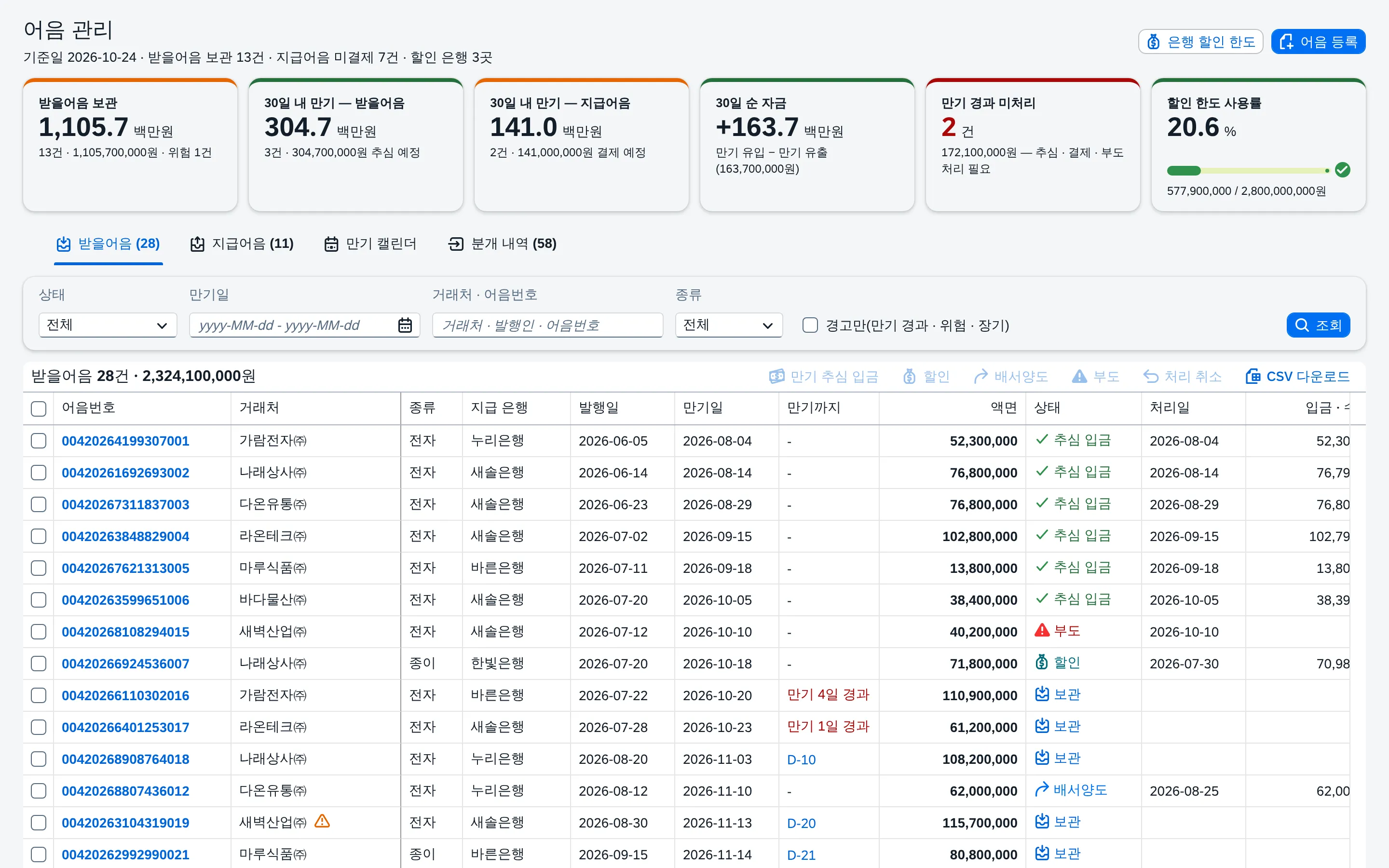
Task: Click the 부도 warning triangle toolbar icon
Action: pos(1079,377)
